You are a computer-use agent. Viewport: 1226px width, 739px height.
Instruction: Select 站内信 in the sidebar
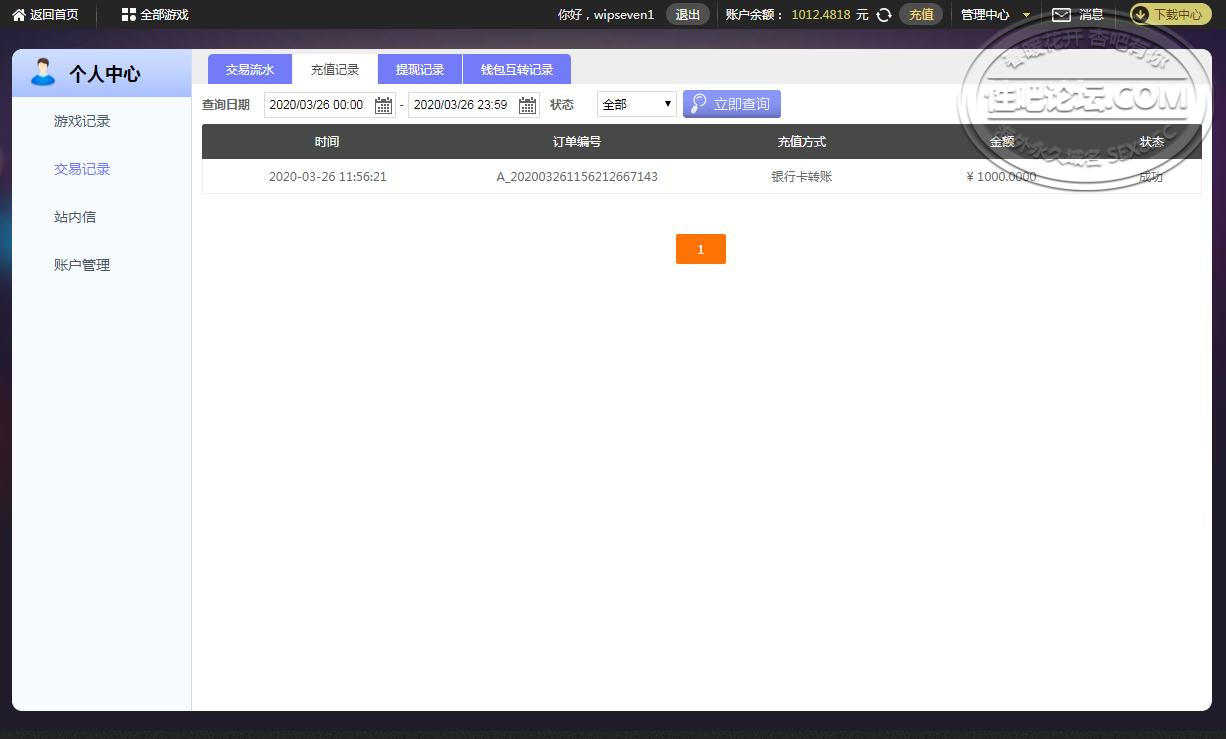pos(75,217)
